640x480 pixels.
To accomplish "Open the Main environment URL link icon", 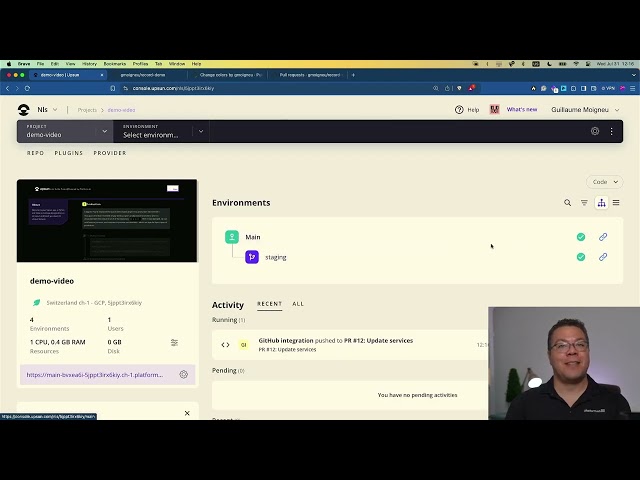I will pyautogui.click(x=603, y=237).
